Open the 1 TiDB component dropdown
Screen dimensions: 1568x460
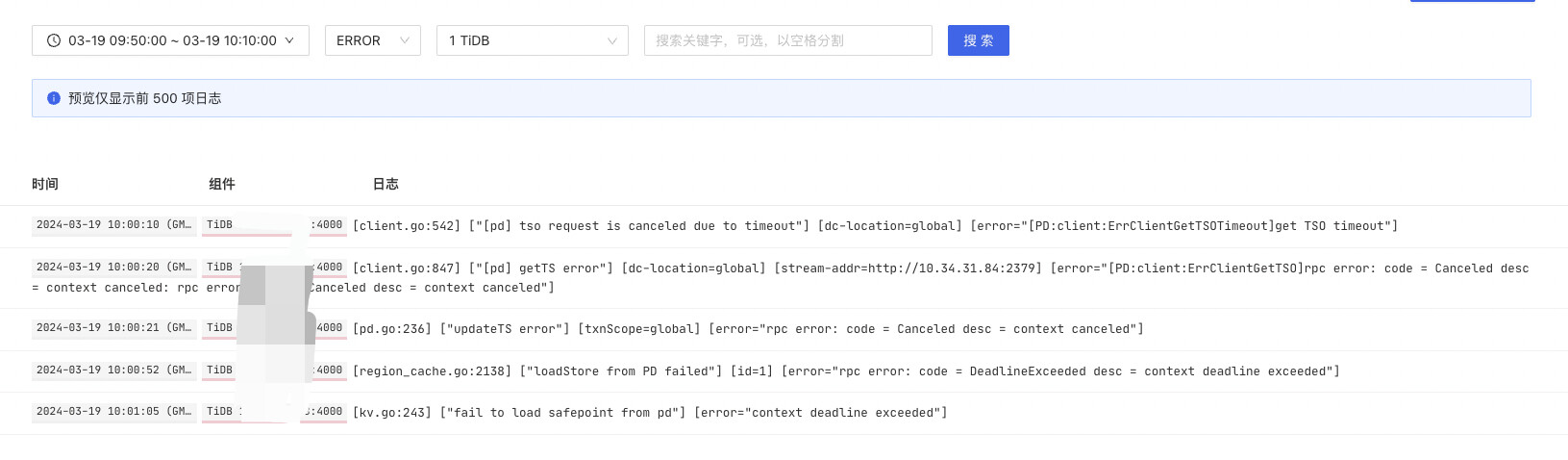(x=532, y=40)
